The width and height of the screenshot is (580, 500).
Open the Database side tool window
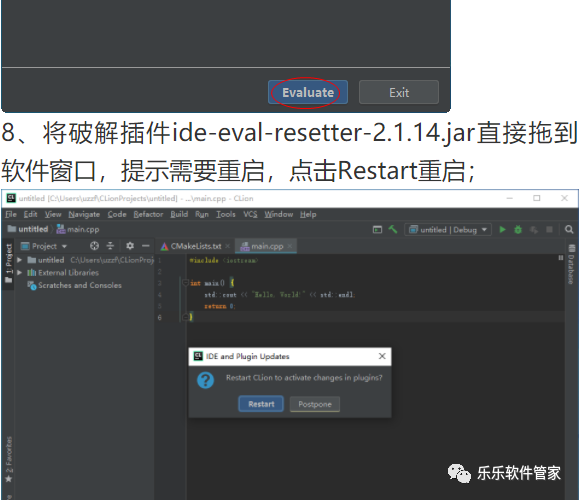click(571, 264)
